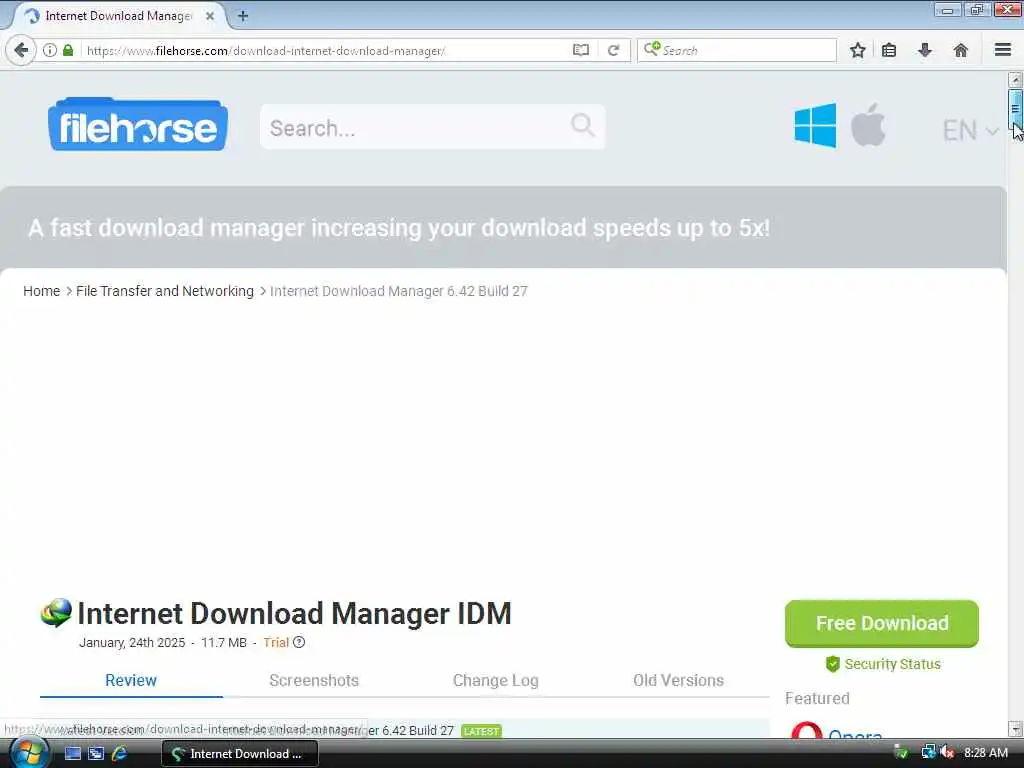Select the Internet Download Manager browser tab
The height and width of the screenshot is (768, 1024).
coord(120,16)
